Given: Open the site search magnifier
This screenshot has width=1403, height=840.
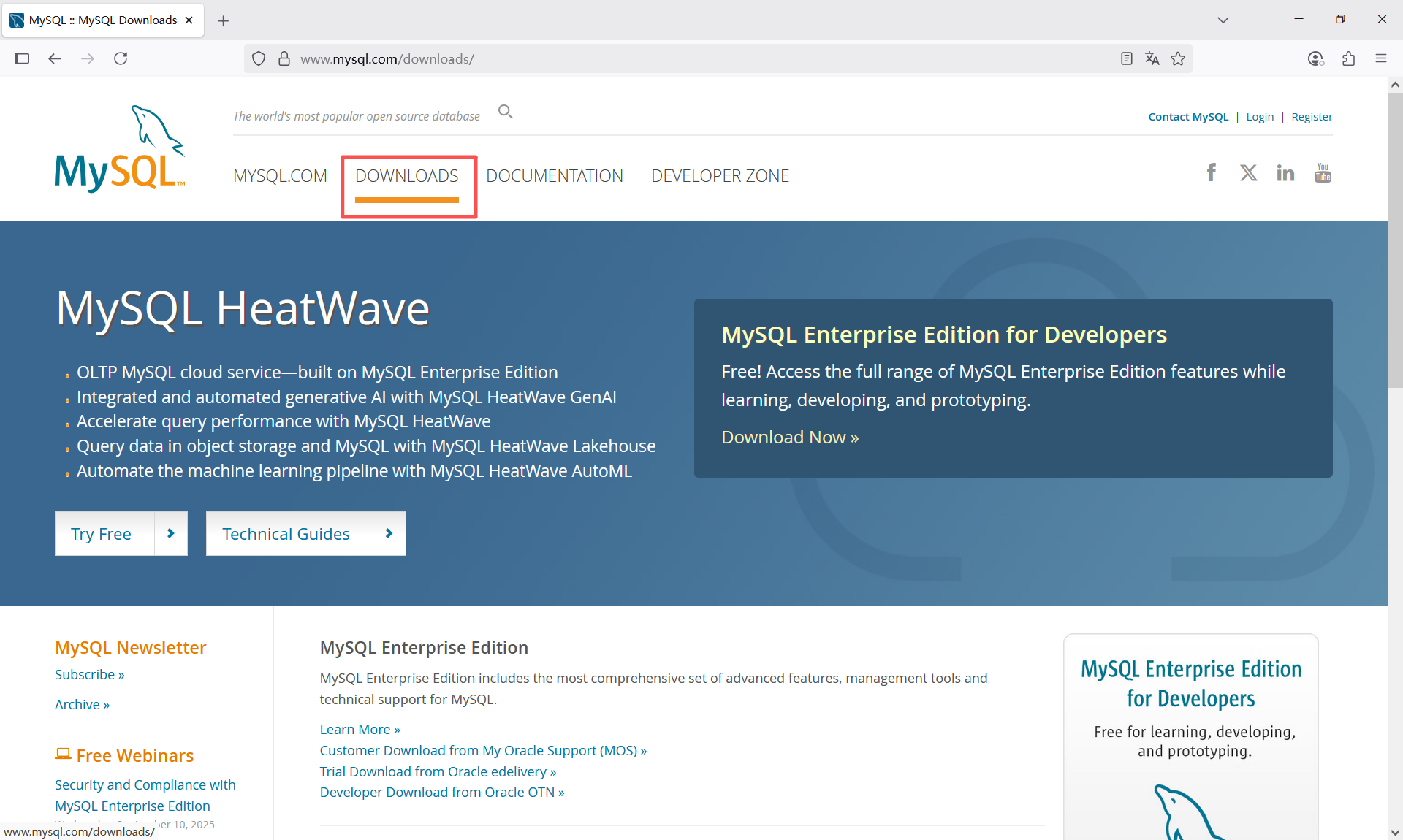Looking at the screenshot, I should click(506, 112).
